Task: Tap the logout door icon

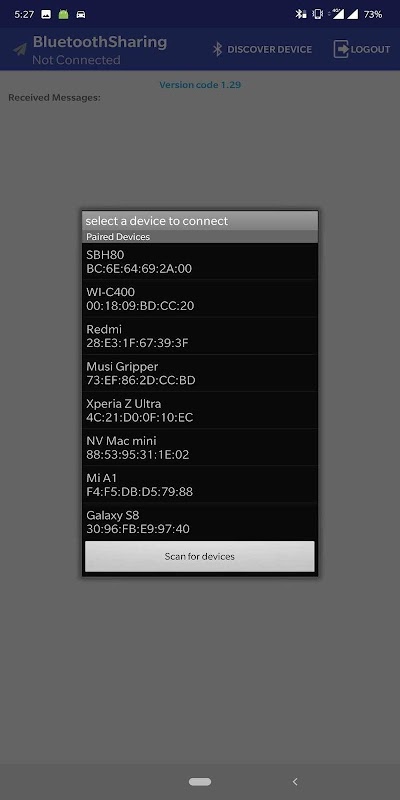Action: tap(341, 49)
